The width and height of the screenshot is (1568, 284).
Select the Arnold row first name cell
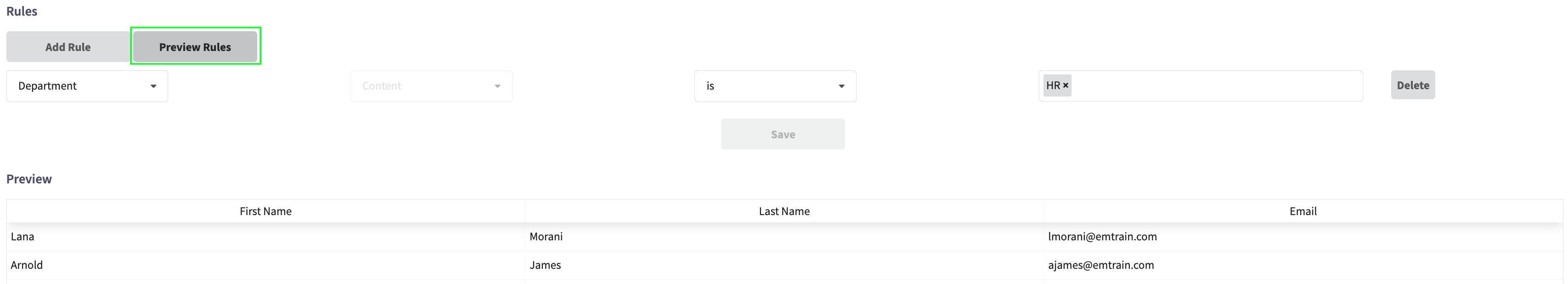265,265
